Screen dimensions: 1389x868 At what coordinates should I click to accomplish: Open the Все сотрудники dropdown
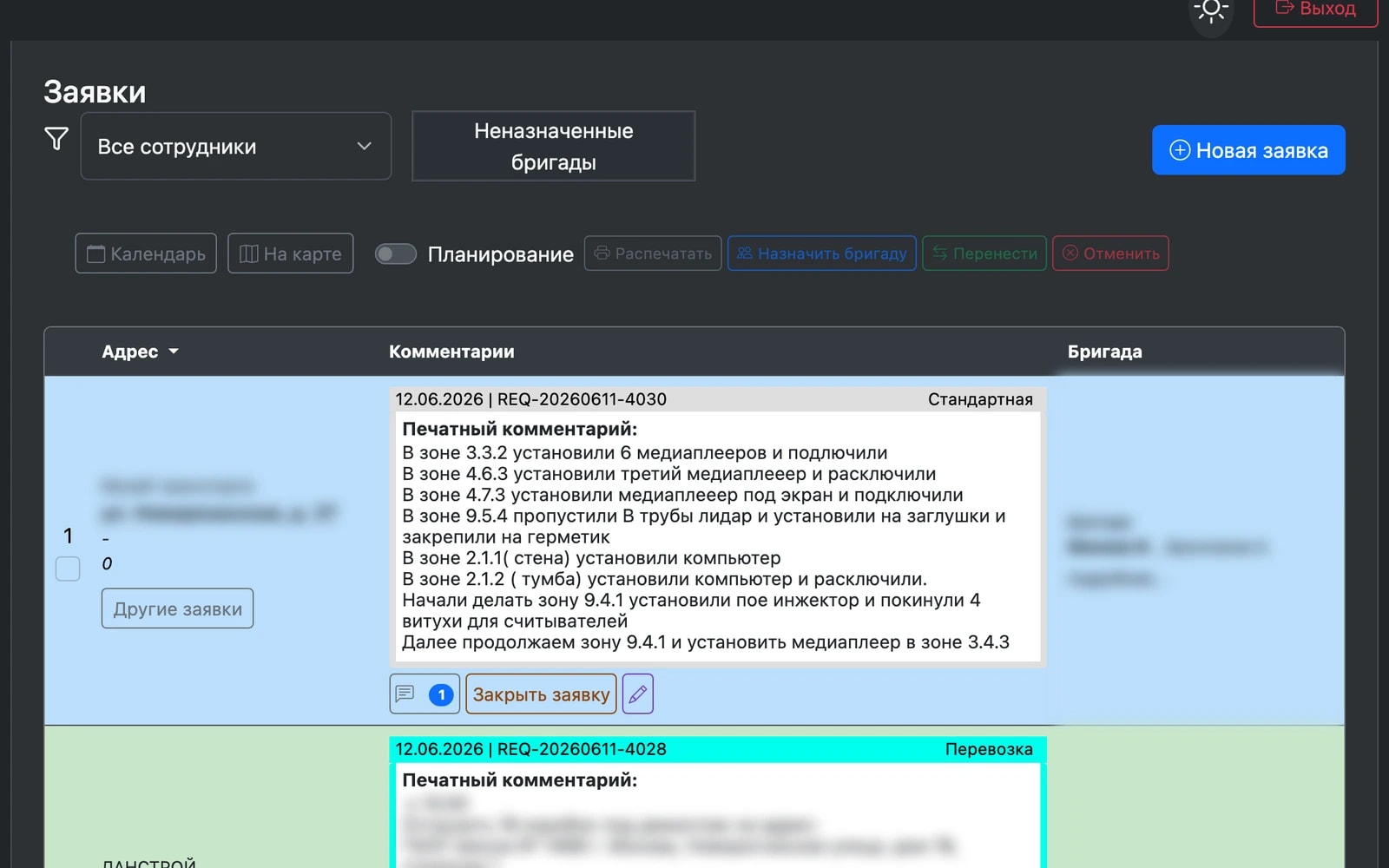pyautogui.click(x=236, y=146)
